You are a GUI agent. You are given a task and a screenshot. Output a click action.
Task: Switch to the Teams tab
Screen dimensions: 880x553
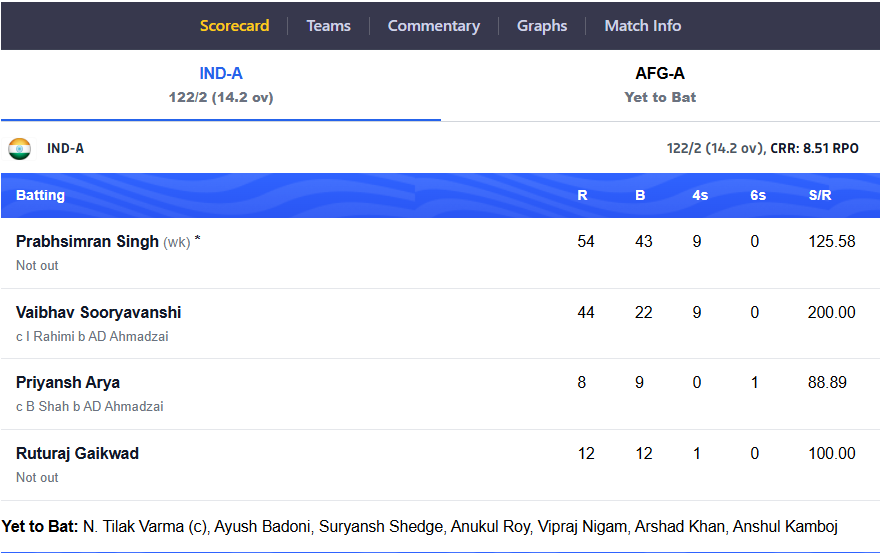[x=328, y=26]
